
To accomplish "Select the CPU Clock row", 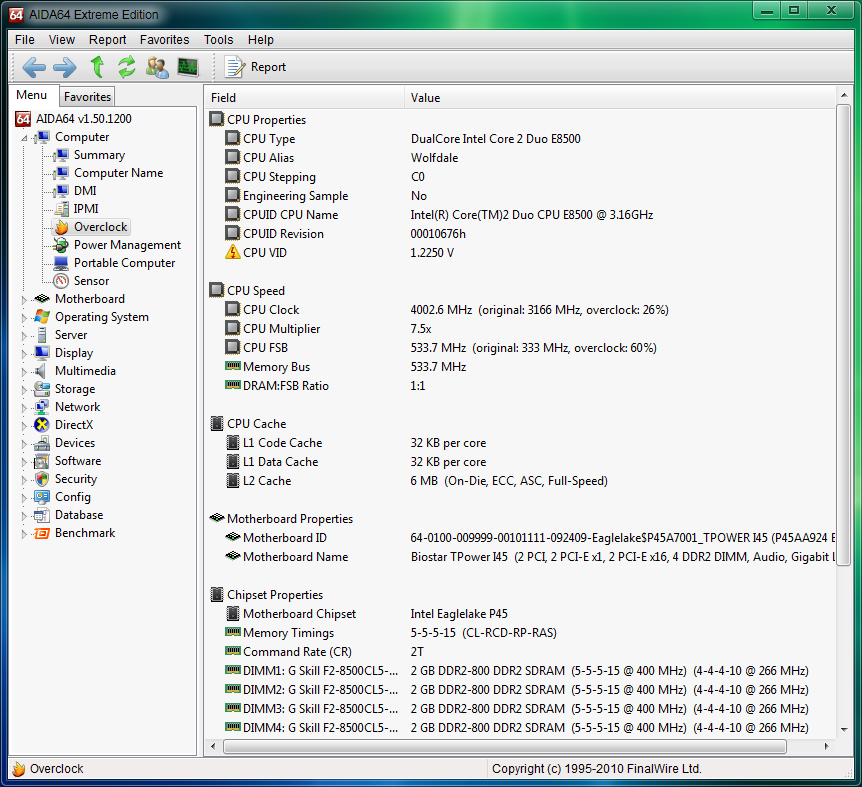I will click(520, 310).
